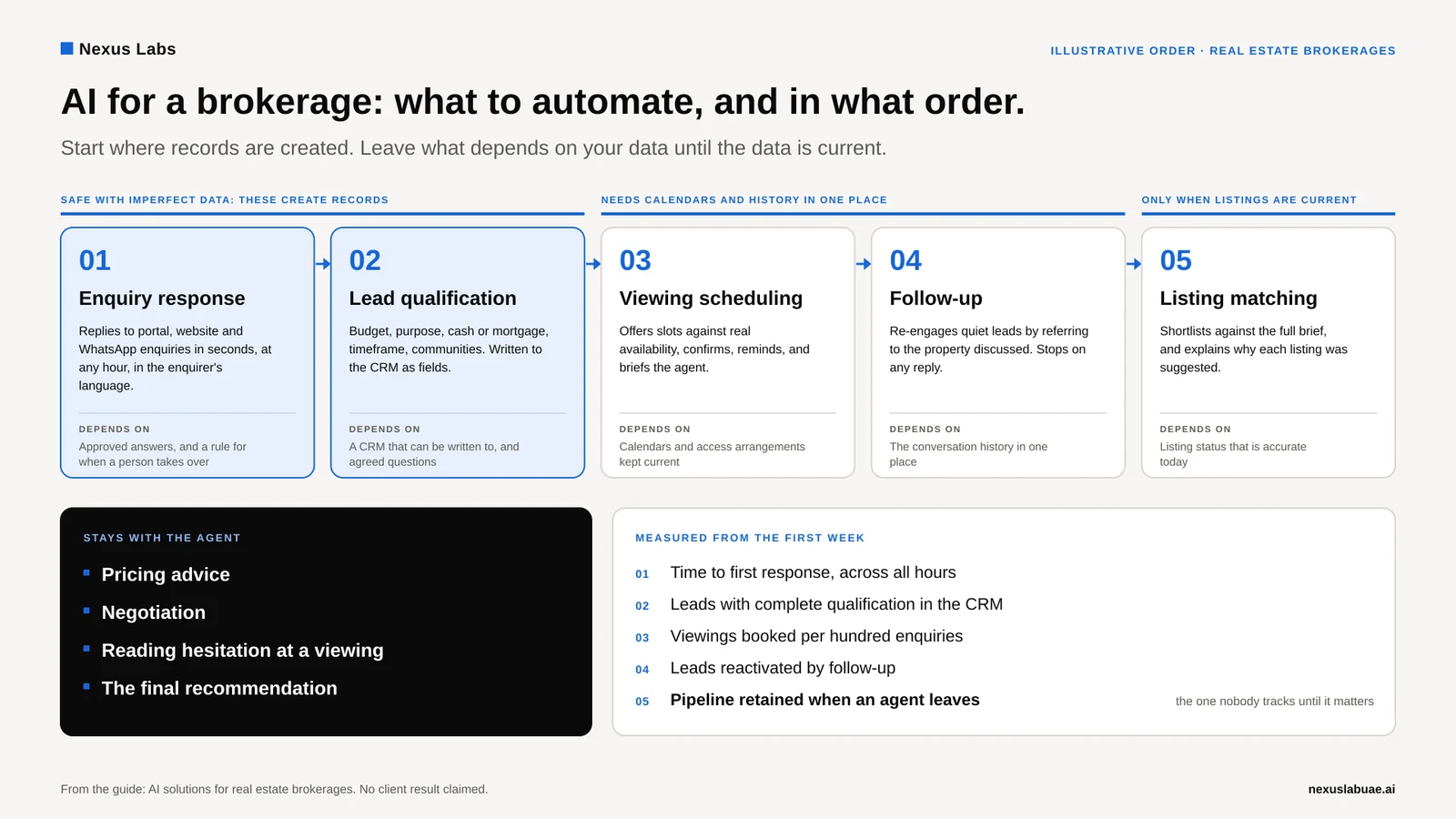1456x819 pixels.
Task: Select the 'Viewing scheduling' card title
Action: 711,298
